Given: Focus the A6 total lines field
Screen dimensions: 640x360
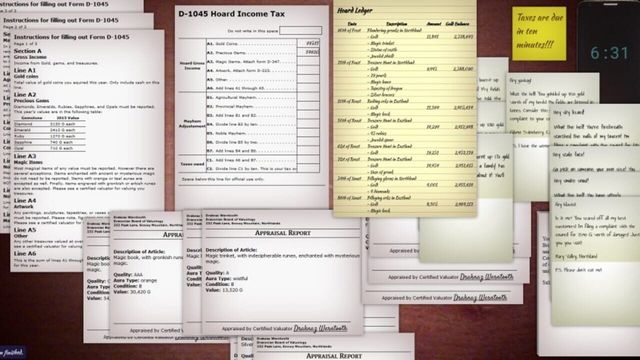Looking at the screenshot, I should [308, 88].
